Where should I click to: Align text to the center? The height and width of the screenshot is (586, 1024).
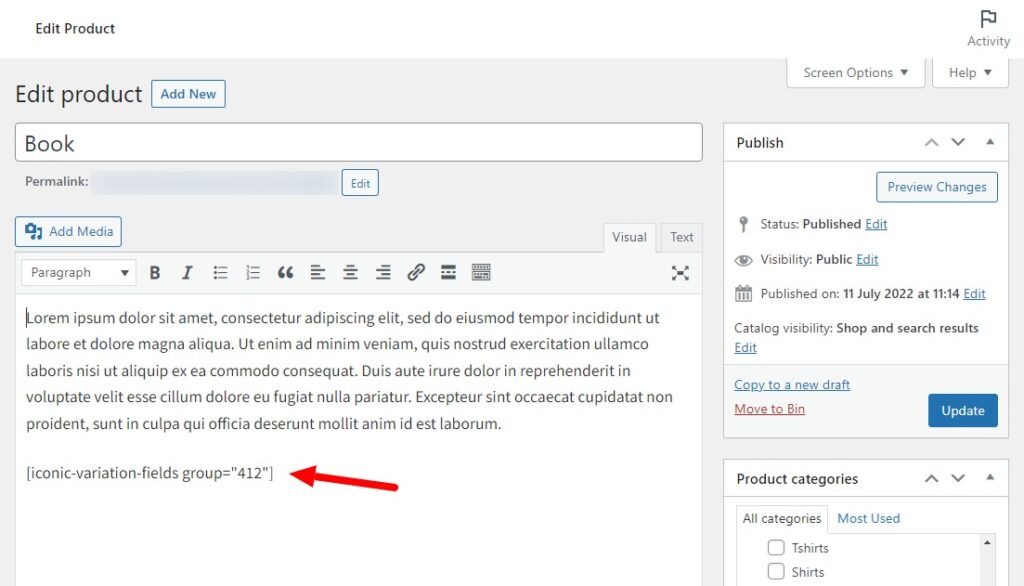tap(350, 272)
